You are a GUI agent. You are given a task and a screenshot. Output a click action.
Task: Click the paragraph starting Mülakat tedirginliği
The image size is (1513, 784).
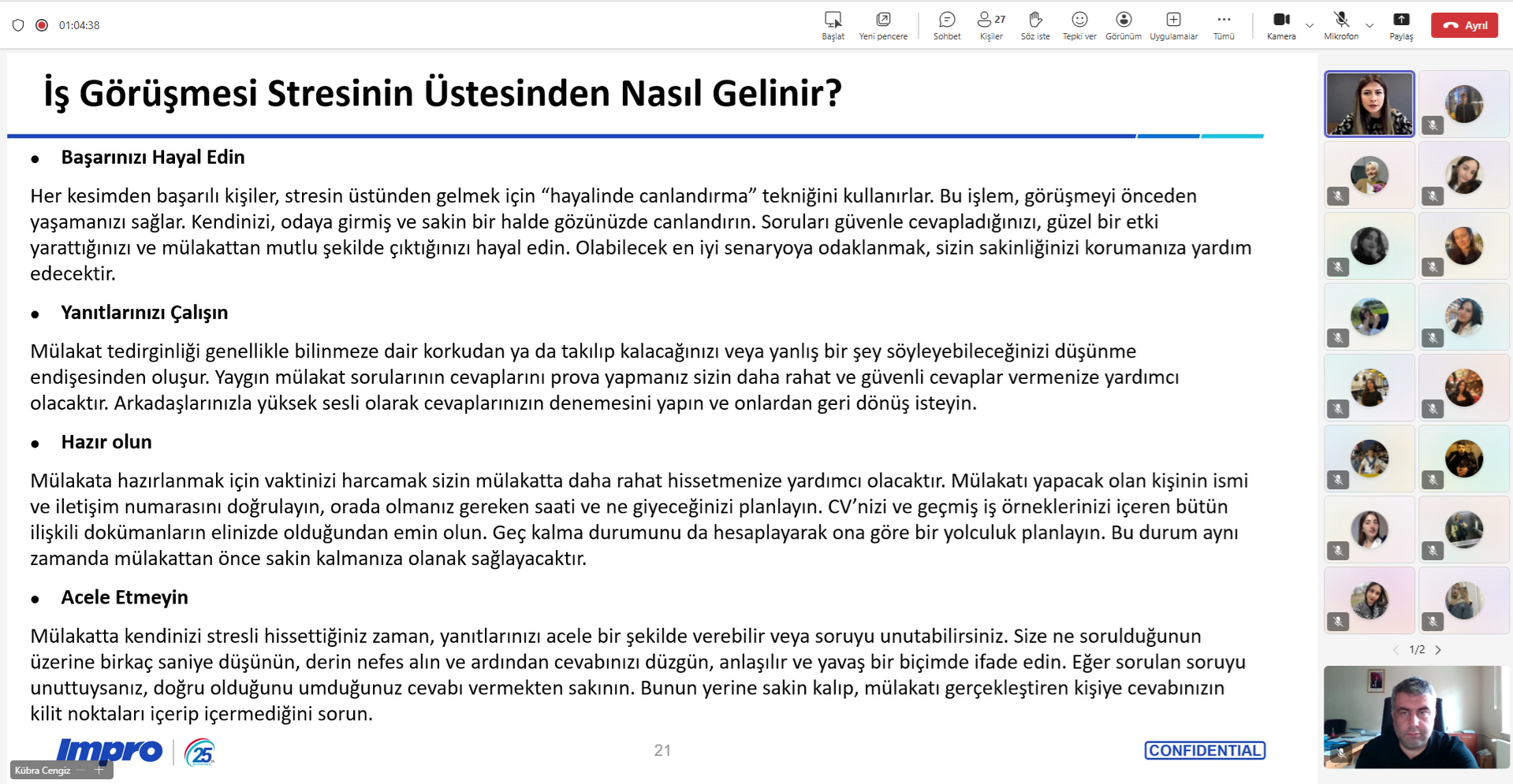[x=605, y=377]
